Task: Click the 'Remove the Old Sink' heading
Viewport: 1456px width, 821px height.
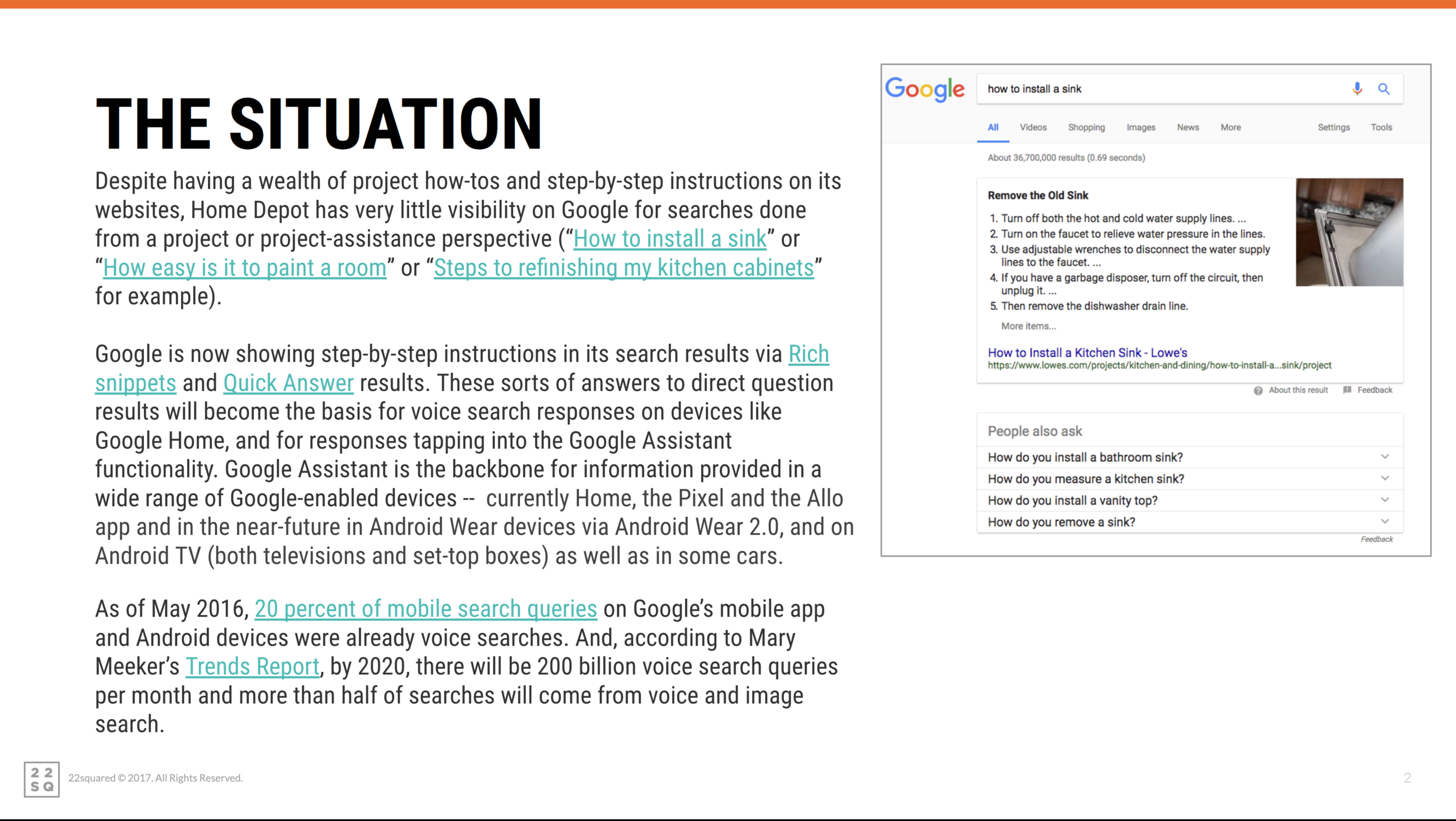Action: tap(1038, 195)
